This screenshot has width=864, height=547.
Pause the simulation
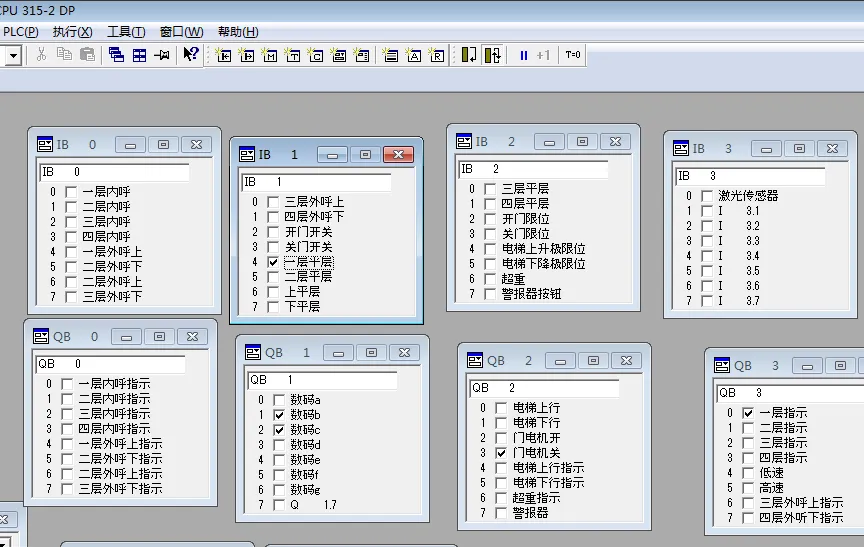[523, 55]
